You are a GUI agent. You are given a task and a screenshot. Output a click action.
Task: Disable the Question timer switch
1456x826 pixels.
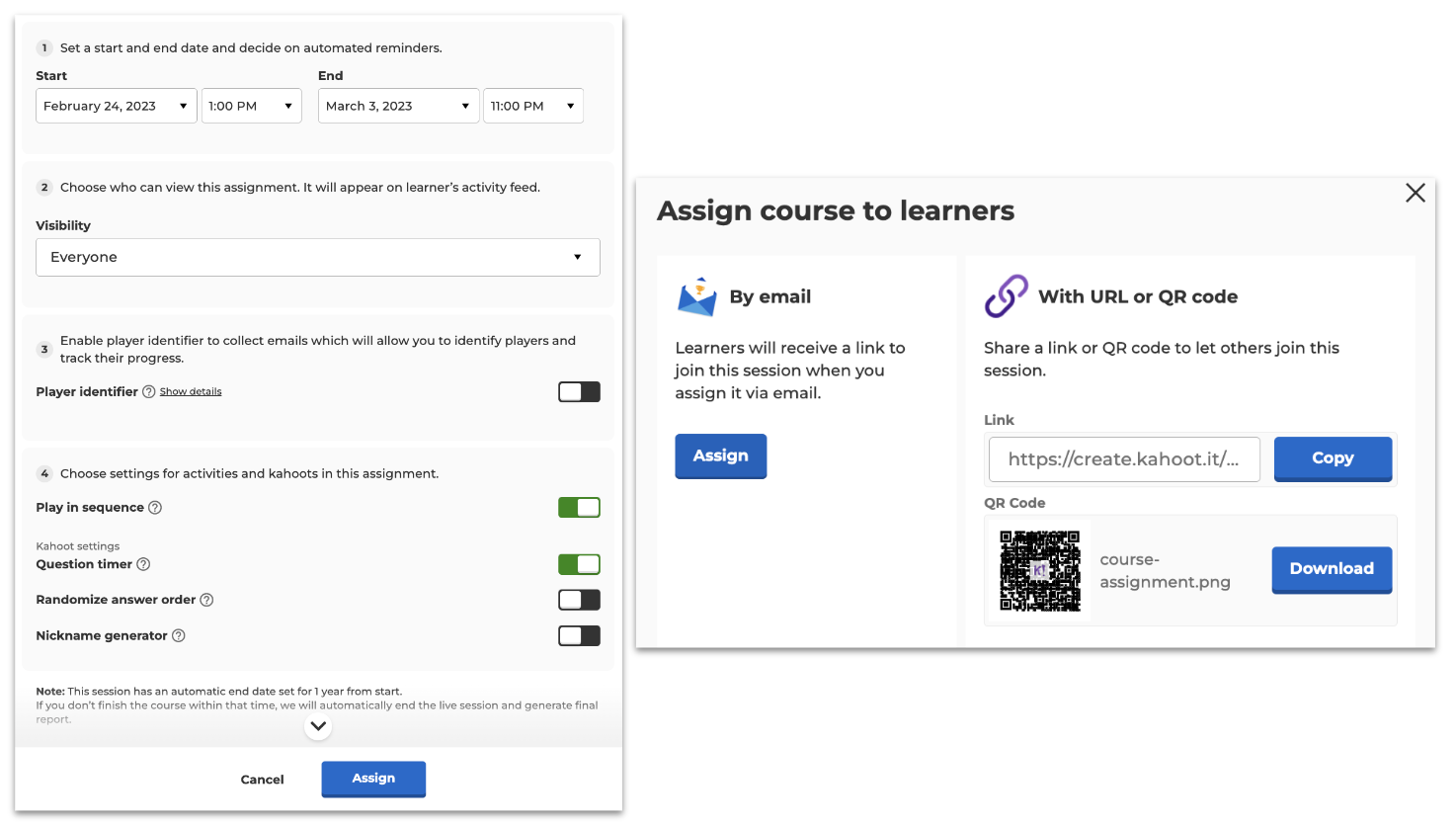pos(579,565)
